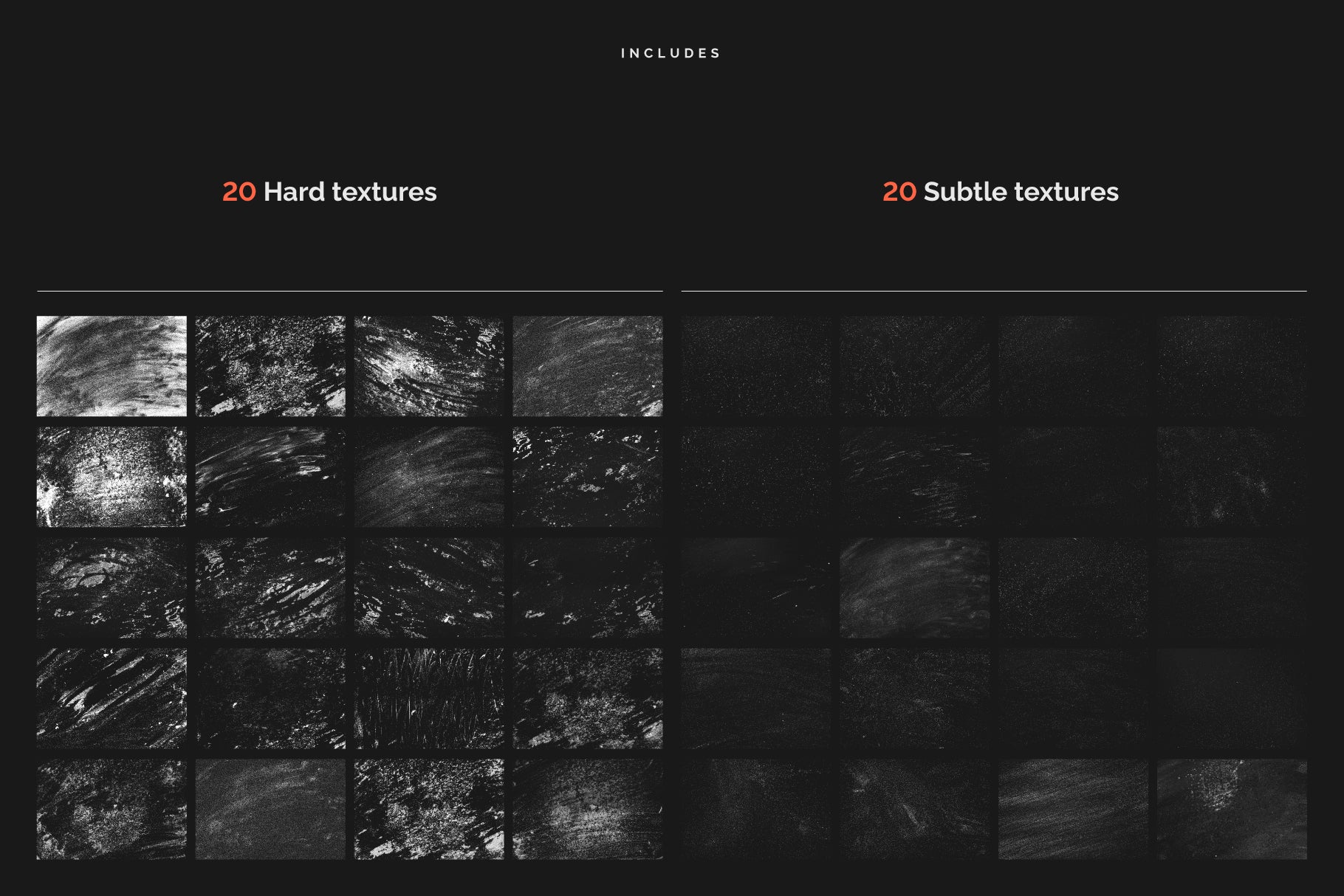
Task: Open the last subtle texture in the first row
Action: 1232,366
